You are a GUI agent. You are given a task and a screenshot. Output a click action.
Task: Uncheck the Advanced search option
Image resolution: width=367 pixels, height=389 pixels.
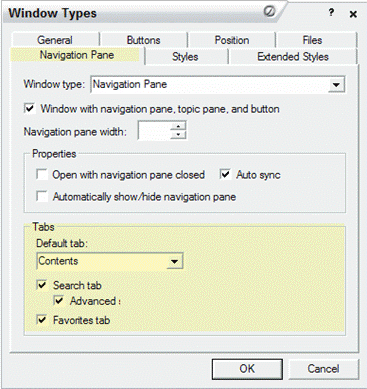59,301
